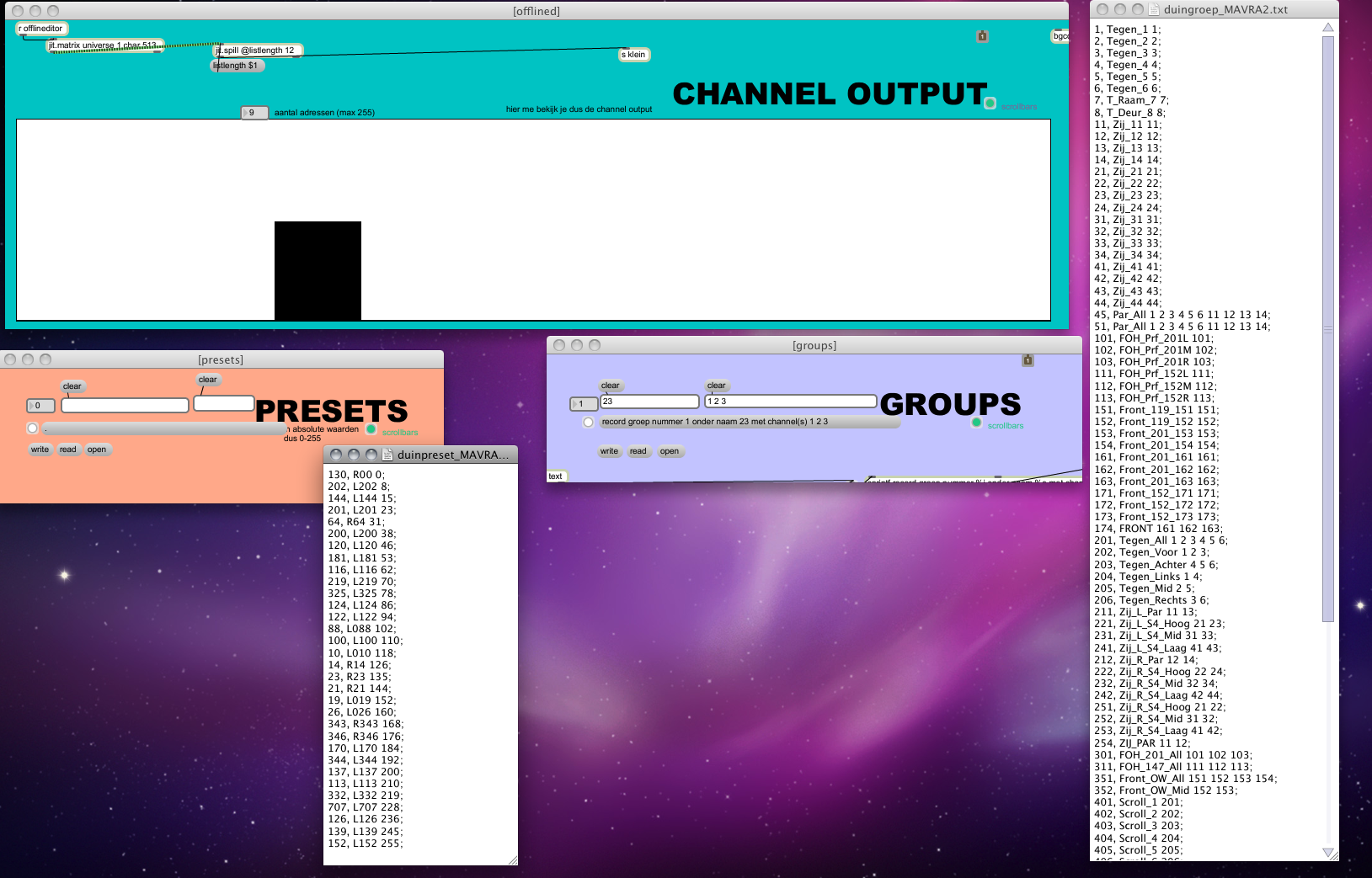The width and height of the screenshot is (1372, 878).
Task: Click the '45, Par_All 1 2 3 4 5 6 11 12 13 14;' line
Action: [1182, 315]
